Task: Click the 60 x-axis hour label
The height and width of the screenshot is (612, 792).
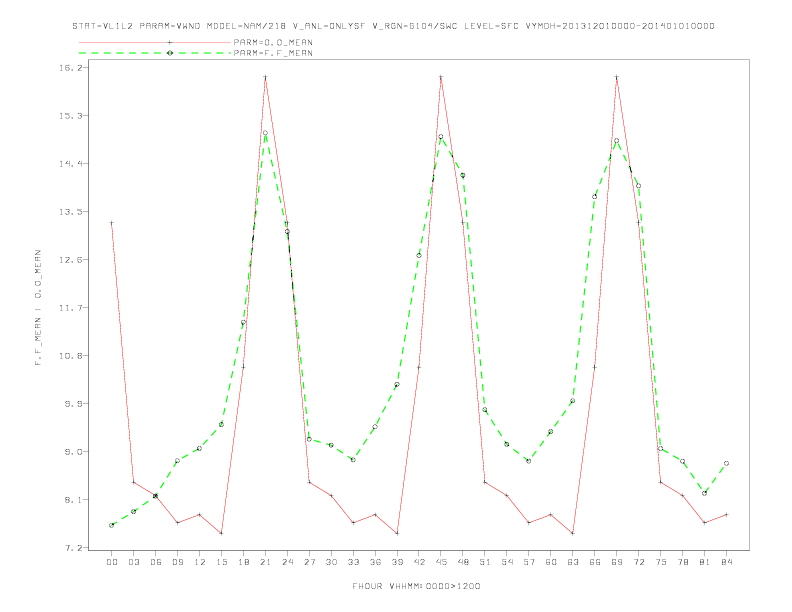Action: 551,562
